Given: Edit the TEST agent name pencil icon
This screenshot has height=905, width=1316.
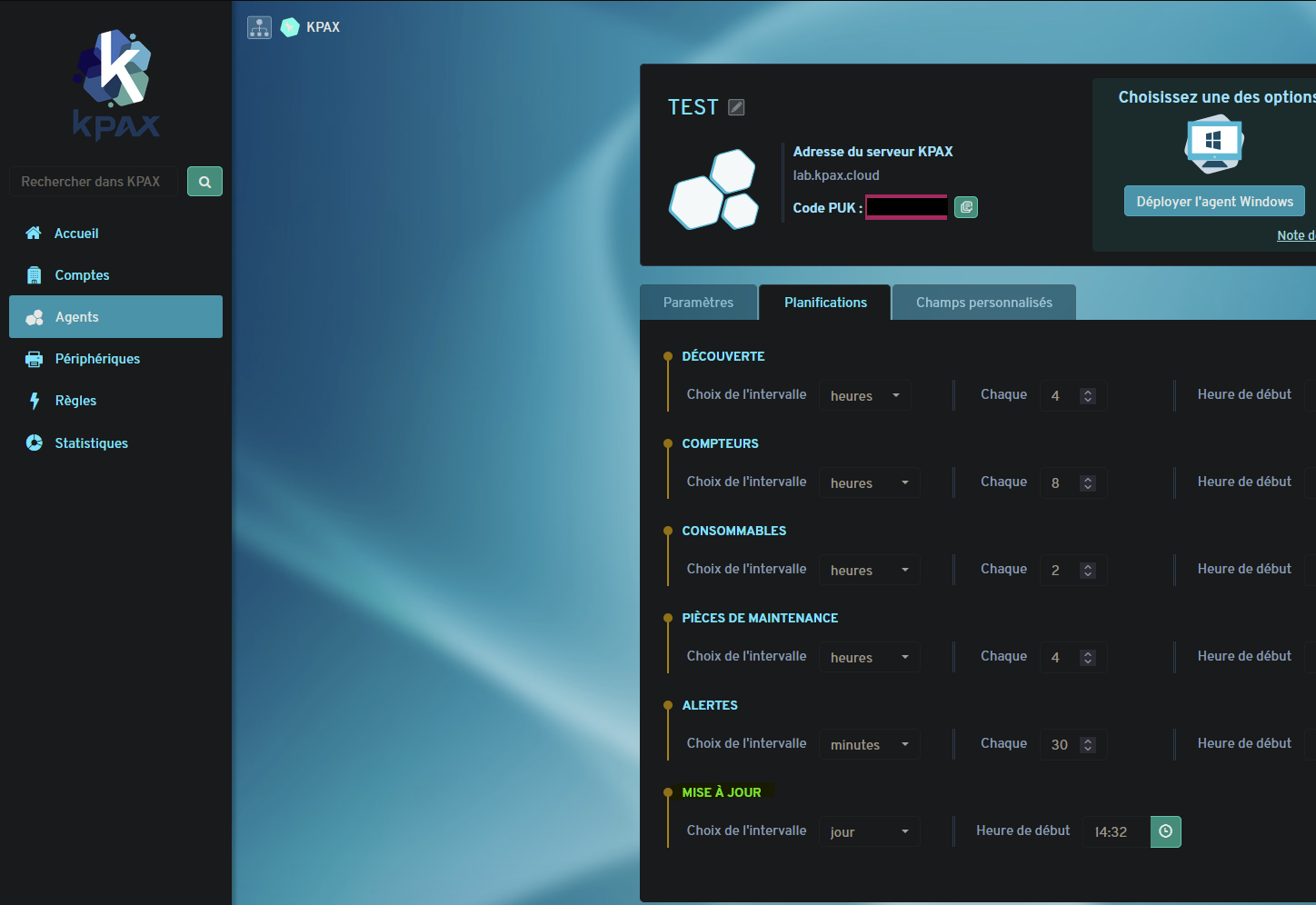Looking at the screenshot, I should 737,107.
